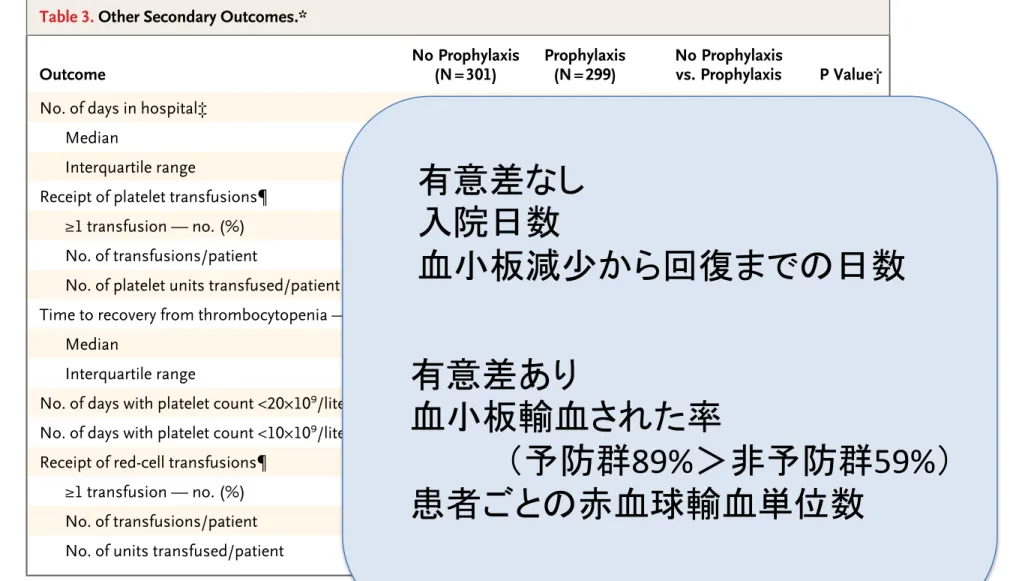Click 'No. of transfusions/patient' under red-cell transfusions
The width and height of the screenshot is (1013, 581).
161,522
